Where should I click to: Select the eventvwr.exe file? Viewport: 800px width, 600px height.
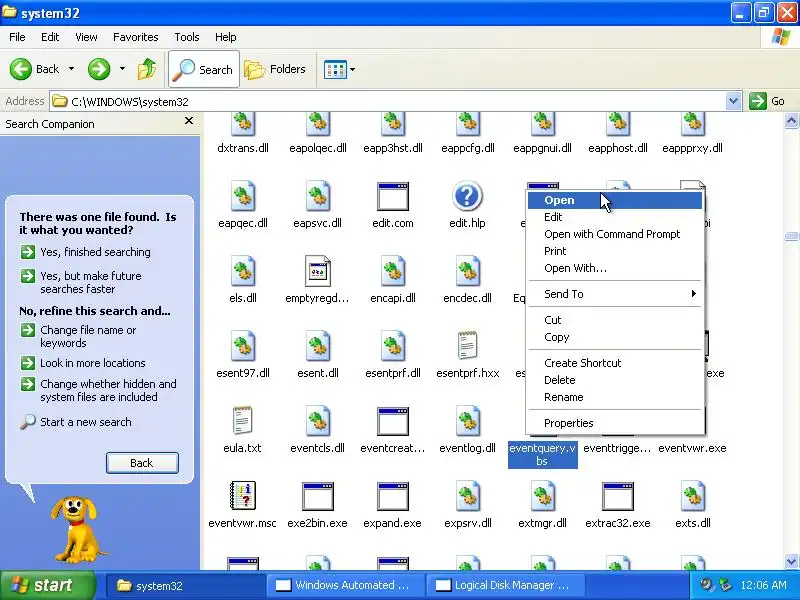(692, 448)
